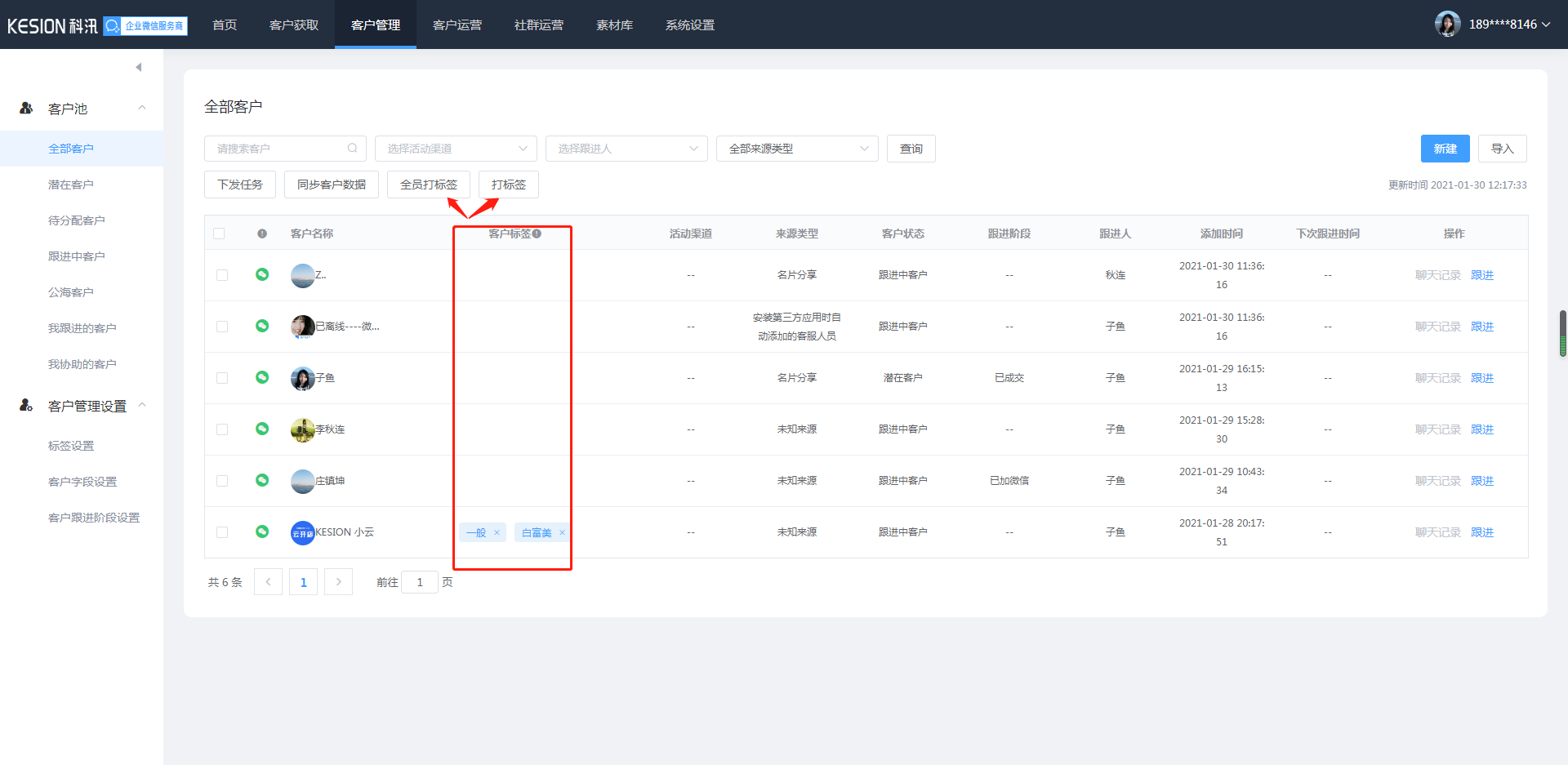
Task: Collapse the 客户池 sidebar section
Action: [142, 109]
